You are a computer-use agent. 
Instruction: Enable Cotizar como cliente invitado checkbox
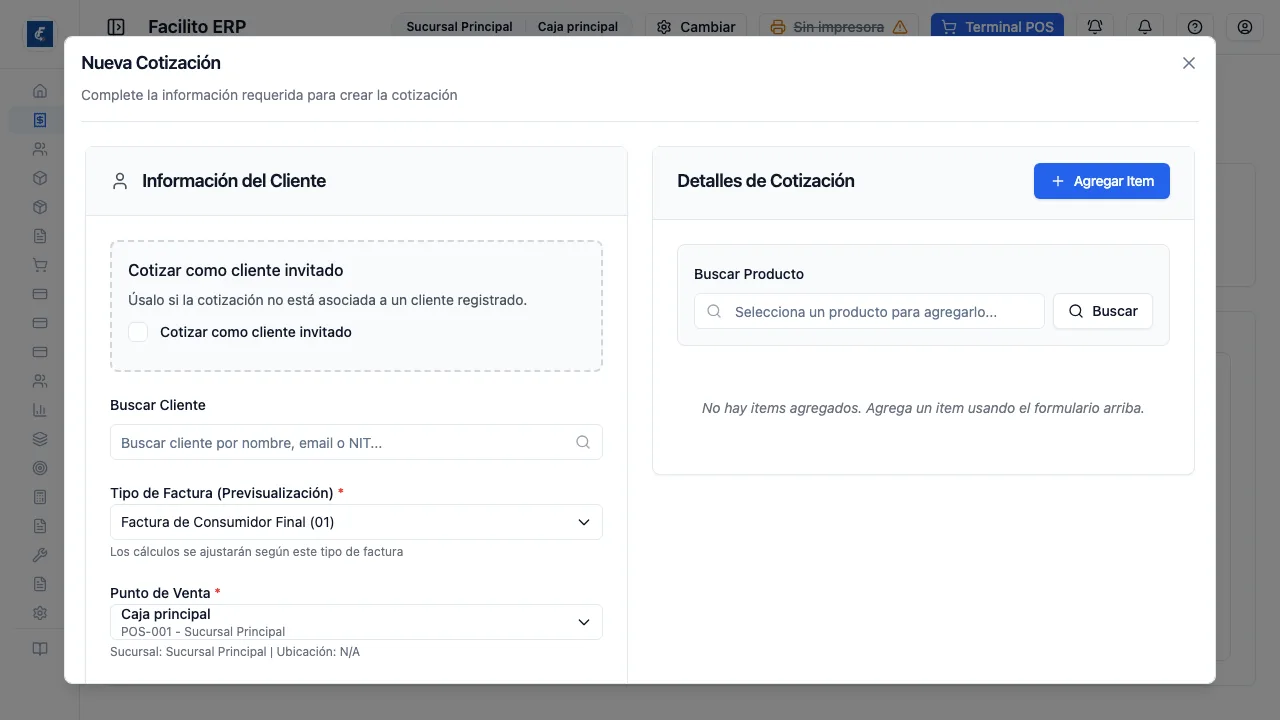(138, 332)
